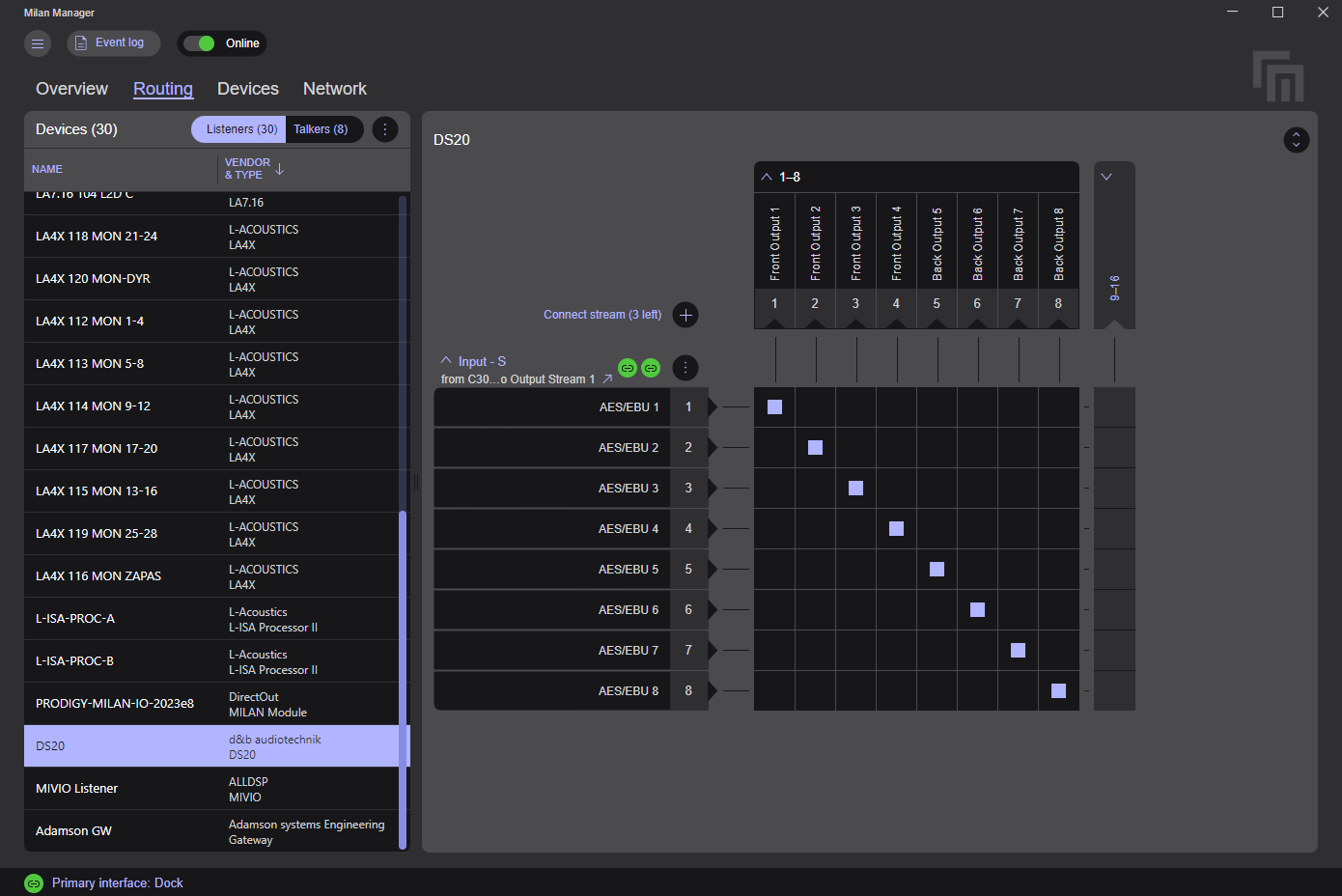Open the source stream external link arrow
The height and width of the screenshot is (896, 1342).
click(x=607, y=379)
